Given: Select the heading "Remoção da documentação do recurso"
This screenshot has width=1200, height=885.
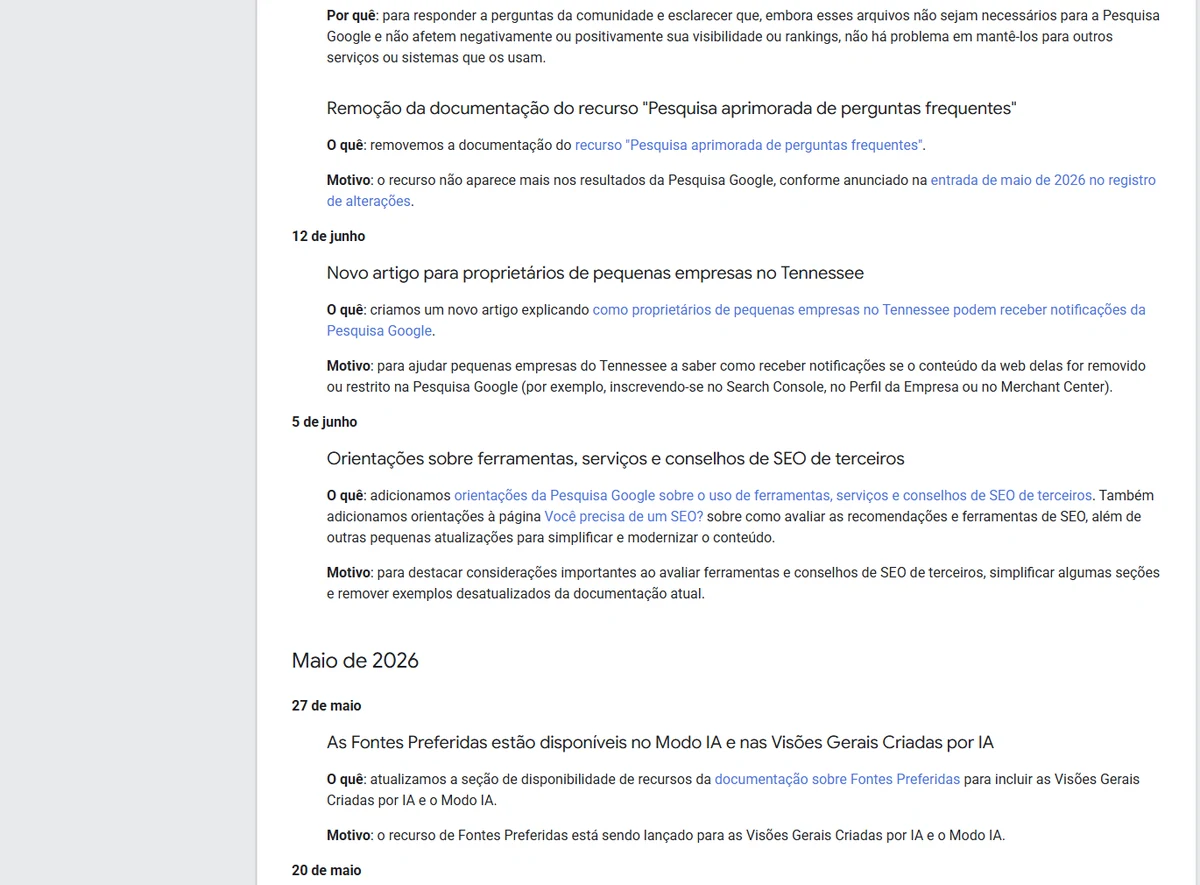Looking at the screenshot, I should click(x=671, y=108).
